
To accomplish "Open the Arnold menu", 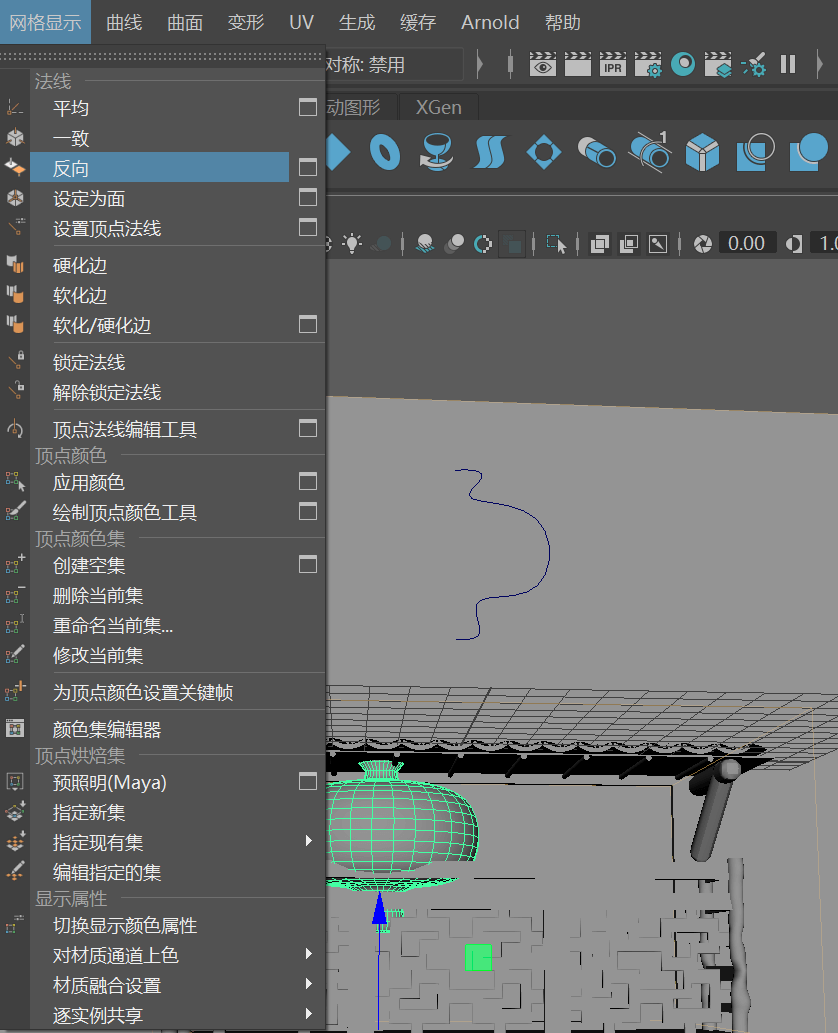I will (490, 22).
